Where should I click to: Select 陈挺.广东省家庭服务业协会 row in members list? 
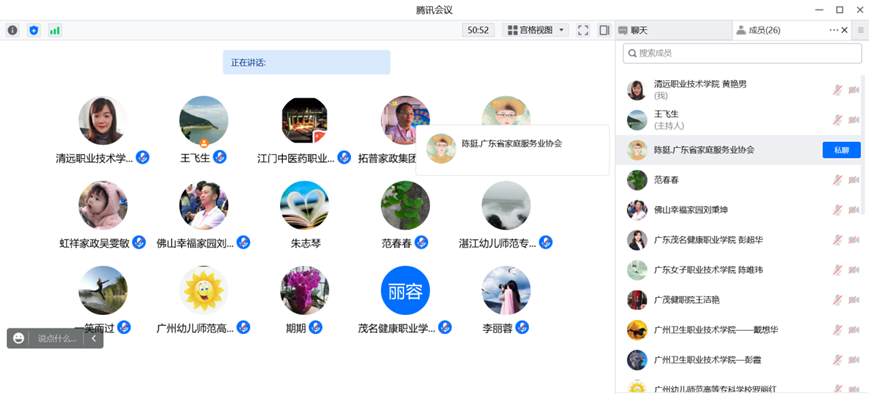(739, 150)
